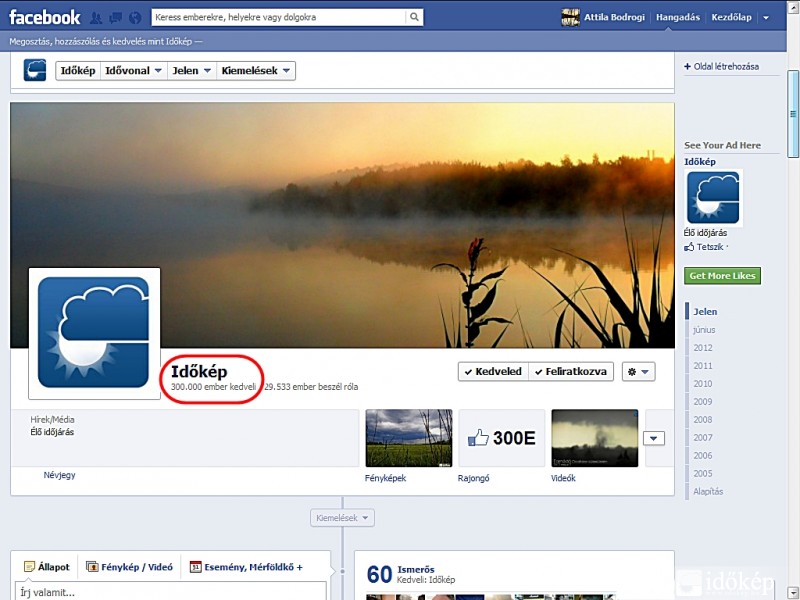This screenshot has height=600, width=800.
Task: Jump to 2006 on timeline sidebar
Action: (703, 456)
